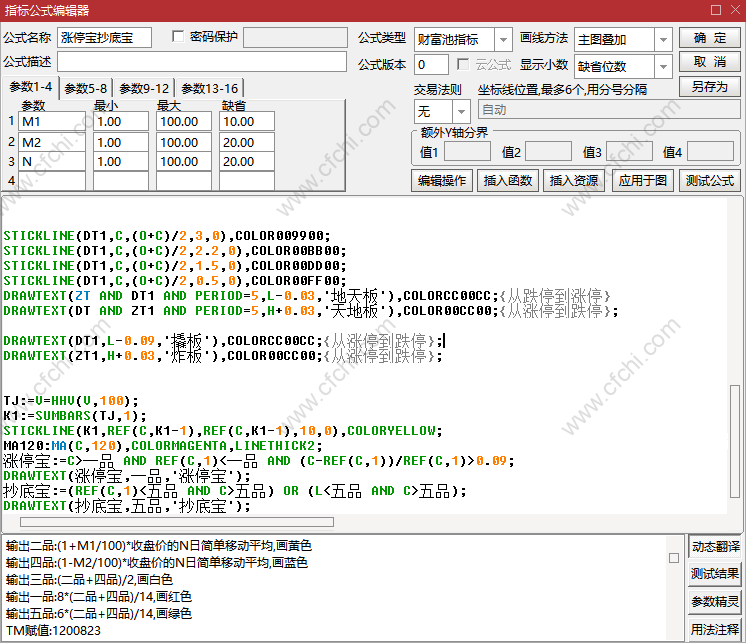This screenshot has width=746, height=643.
Task: Click the 值2 input field
Action: tap(548, 152)
